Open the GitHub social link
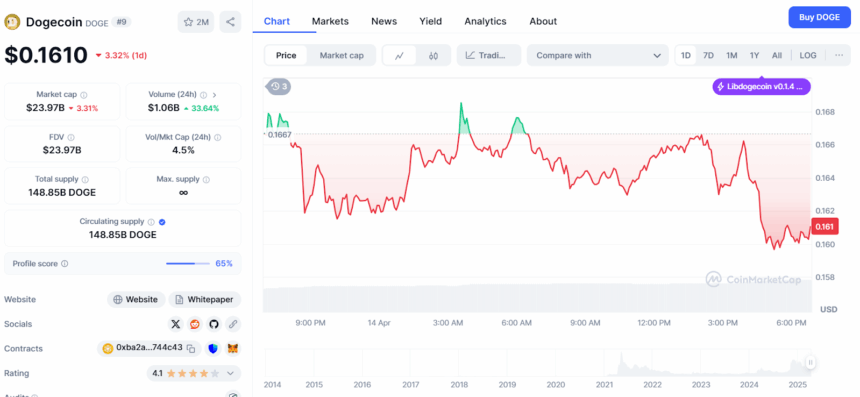Image resolution: width=860 pixels, height=397 pixels. coord(214,324)
